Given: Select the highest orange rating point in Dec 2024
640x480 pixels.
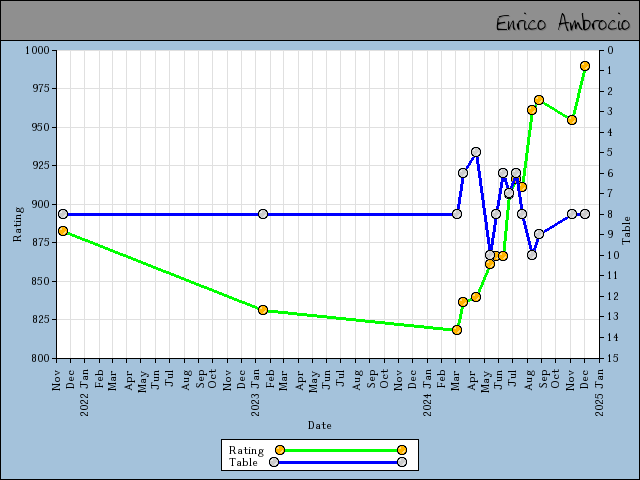Looking at the screenshot, I should (x=584, y=66).
